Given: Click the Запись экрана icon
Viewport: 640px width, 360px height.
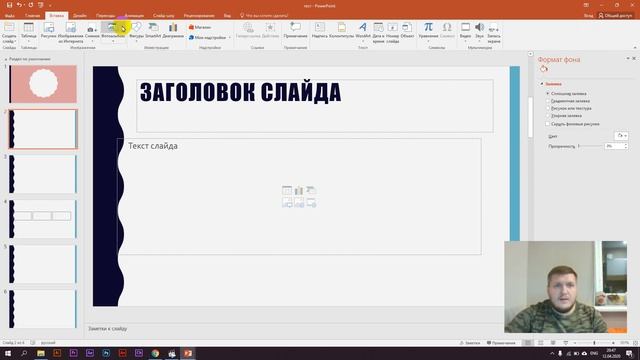Looking at the screenshot, I should pyautogui.click(x=494, y=33).
